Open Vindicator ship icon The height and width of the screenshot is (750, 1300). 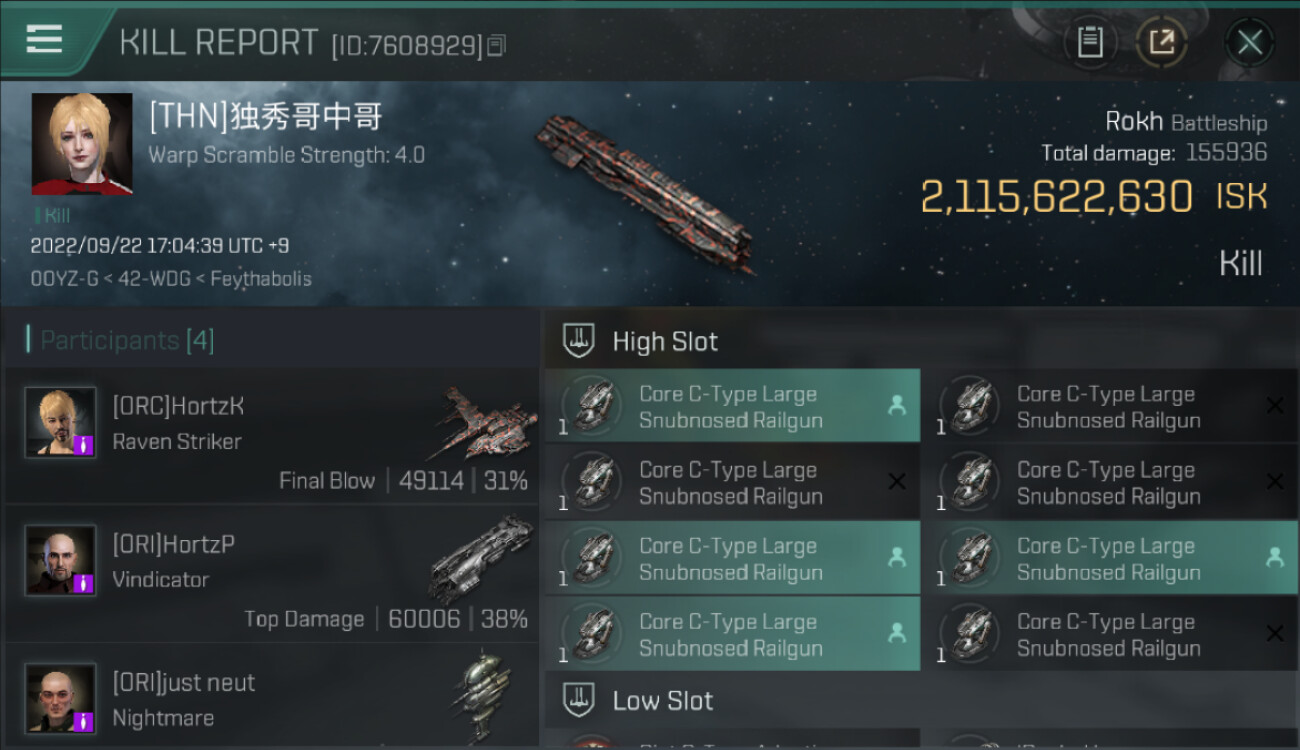point(482,559)
